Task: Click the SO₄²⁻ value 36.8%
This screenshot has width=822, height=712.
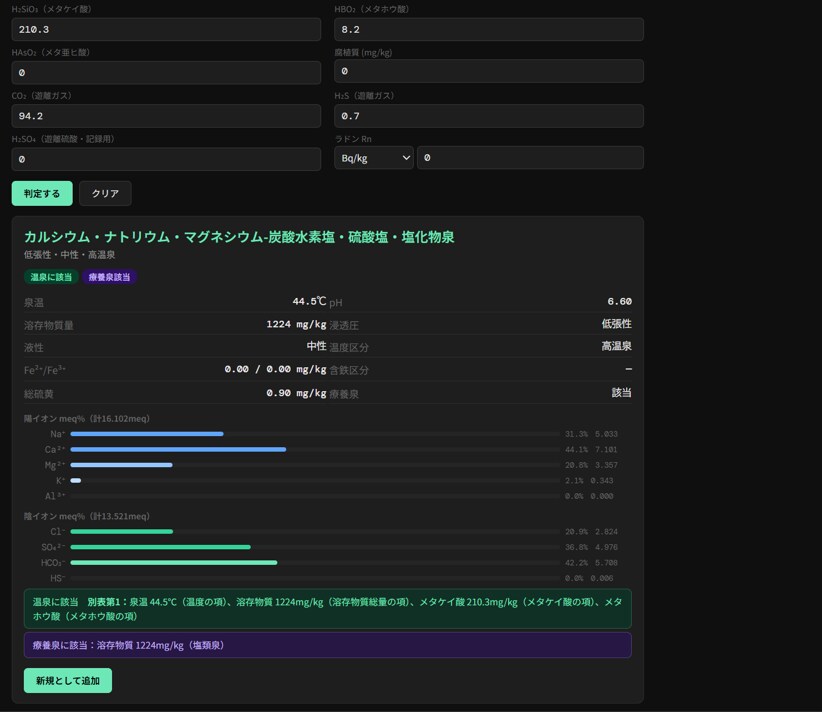Action: click(x=576, y=547)
